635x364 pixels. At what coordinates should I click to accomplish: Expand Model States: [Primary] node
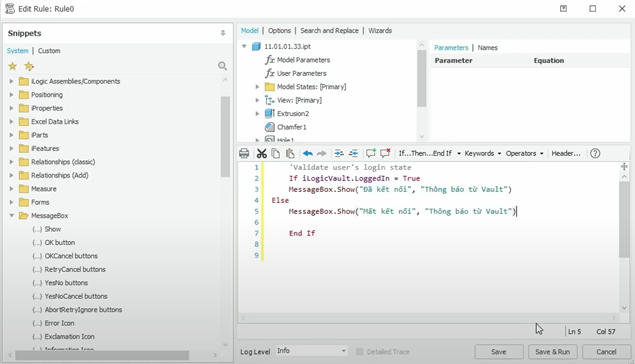[x=257, y=87]
